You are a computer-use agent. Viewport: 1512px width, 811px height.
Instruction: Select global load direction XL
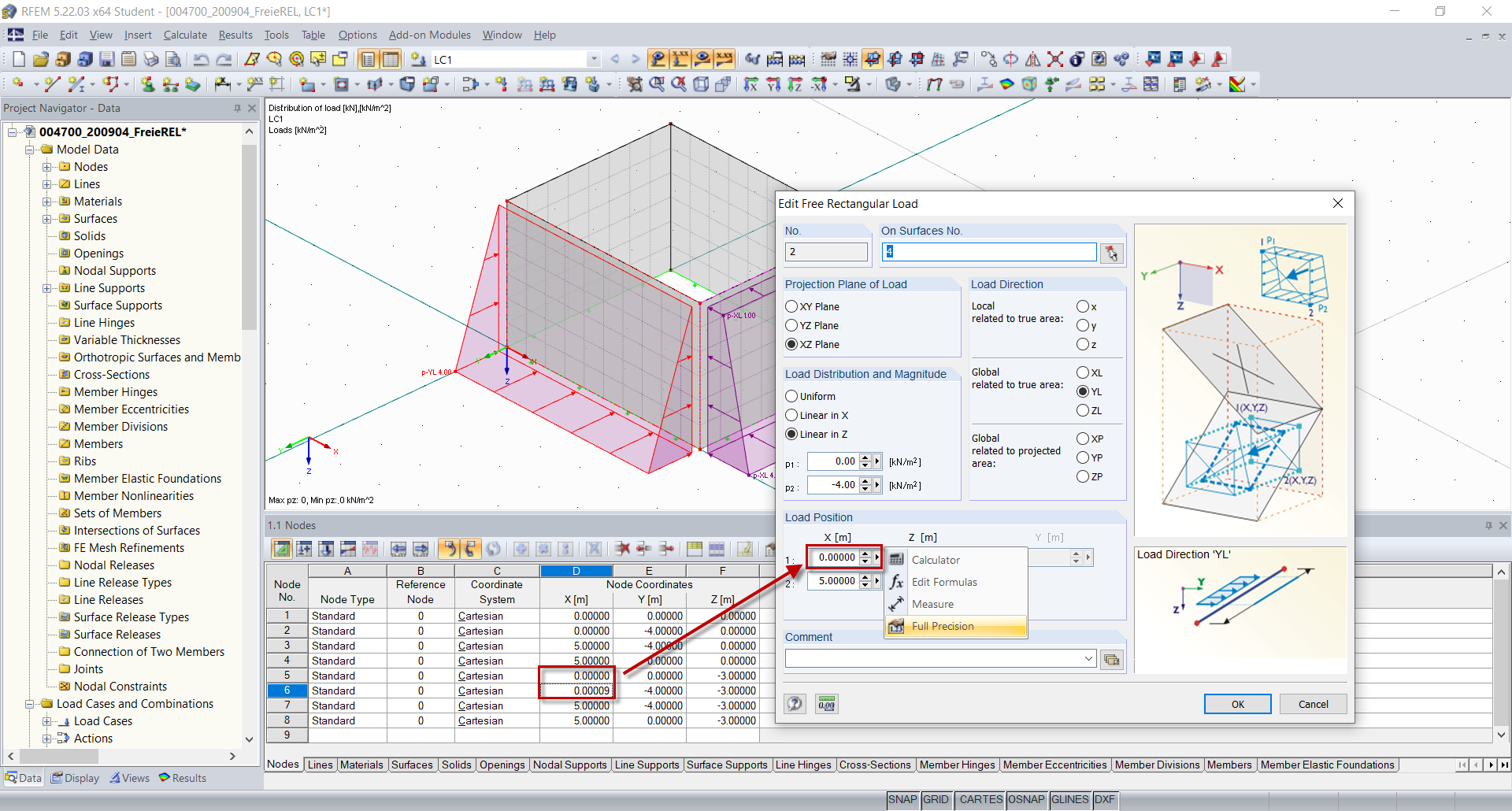coord(1084,372)
